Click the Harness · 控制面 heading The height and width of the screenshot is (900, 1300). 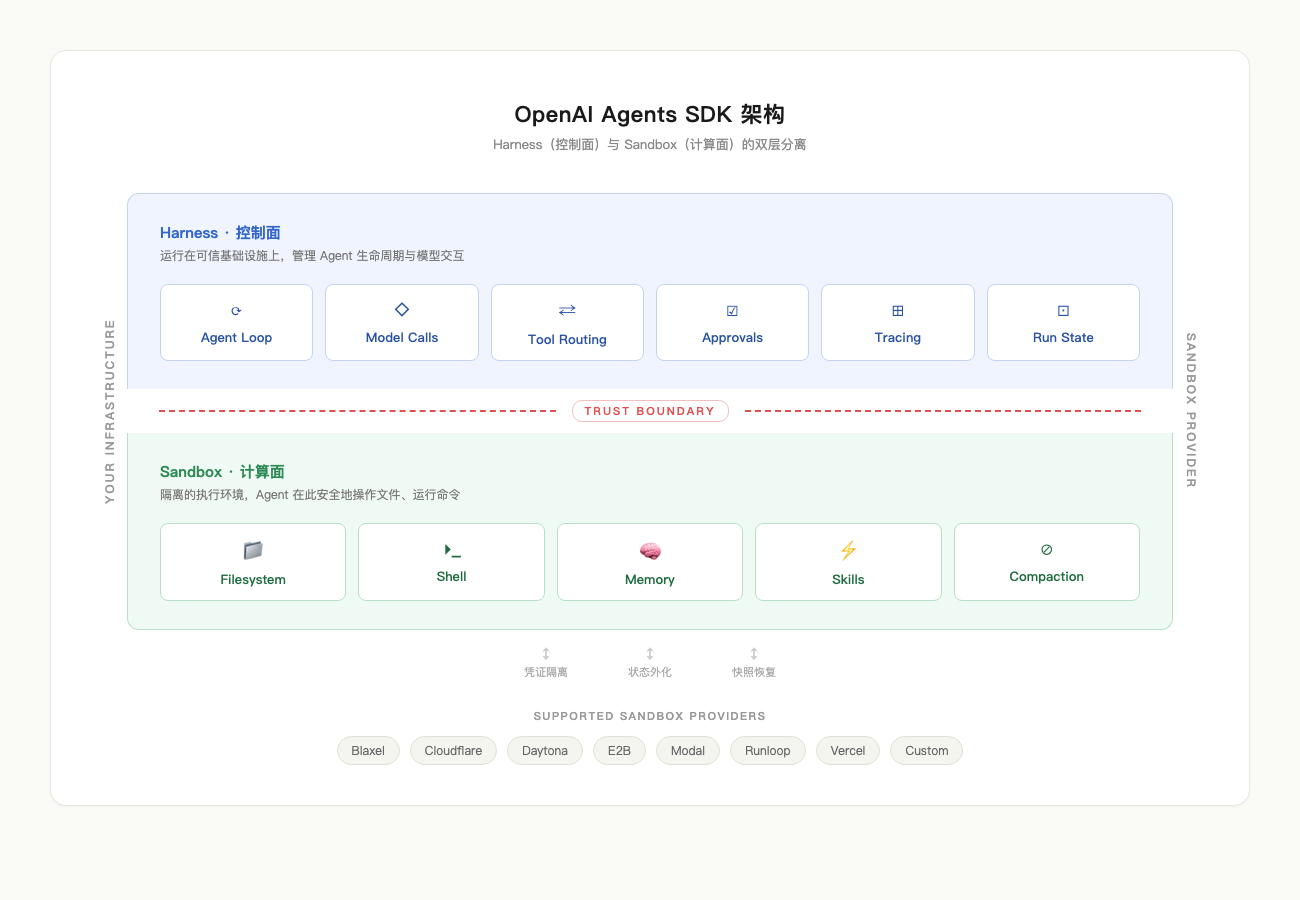click(x=220, y=233)
